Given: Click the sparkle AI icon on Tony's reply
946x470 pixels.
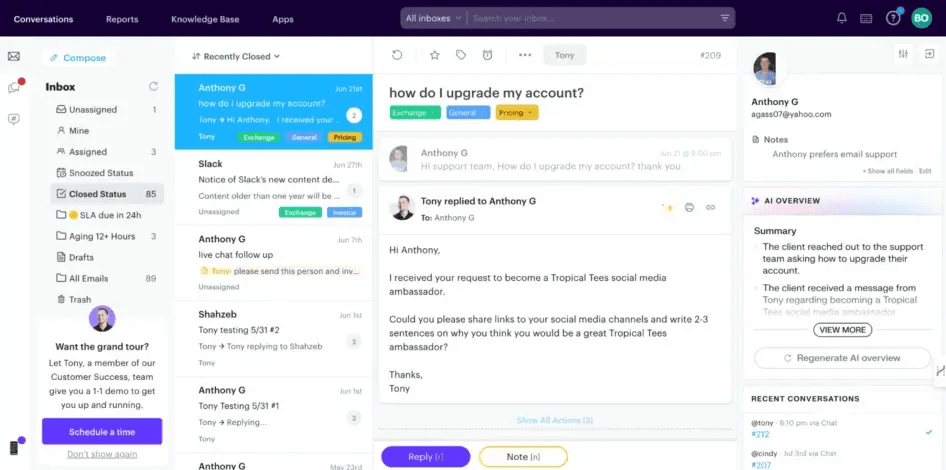Looking at the screenshot, I should [x=667, y=208].
